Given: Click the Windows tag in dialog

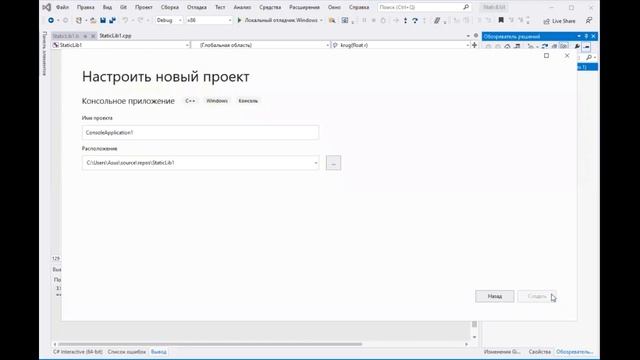Looking at the screenshot, I should pos(217,101).
